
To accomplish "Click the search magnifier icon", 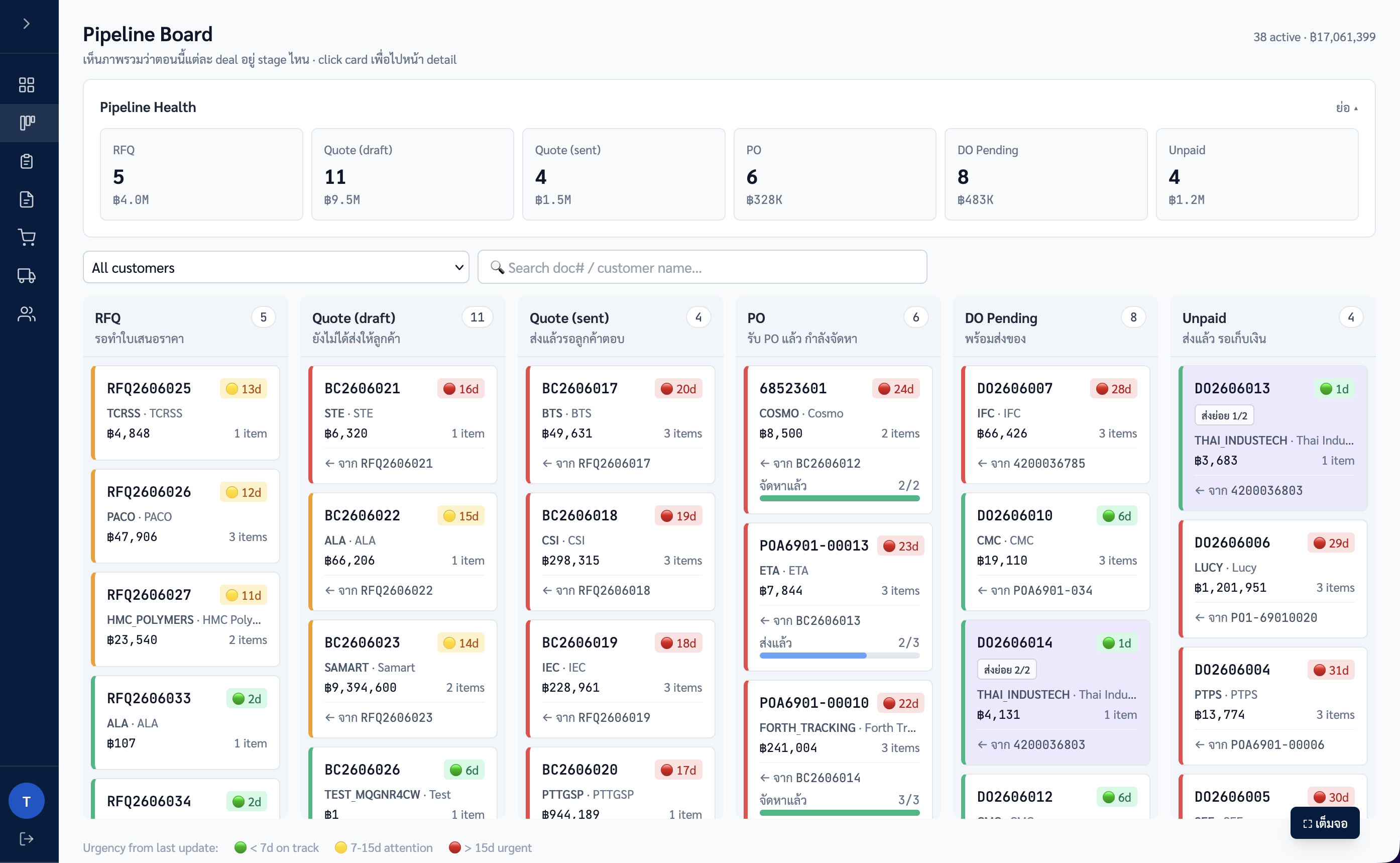I will [x=497, y=267].
